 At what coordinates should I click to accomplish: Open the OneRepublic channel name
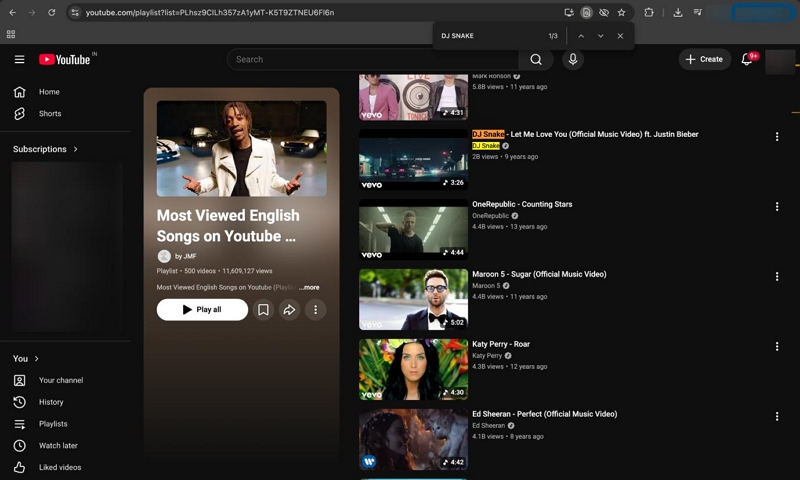(x=490, y=216)
